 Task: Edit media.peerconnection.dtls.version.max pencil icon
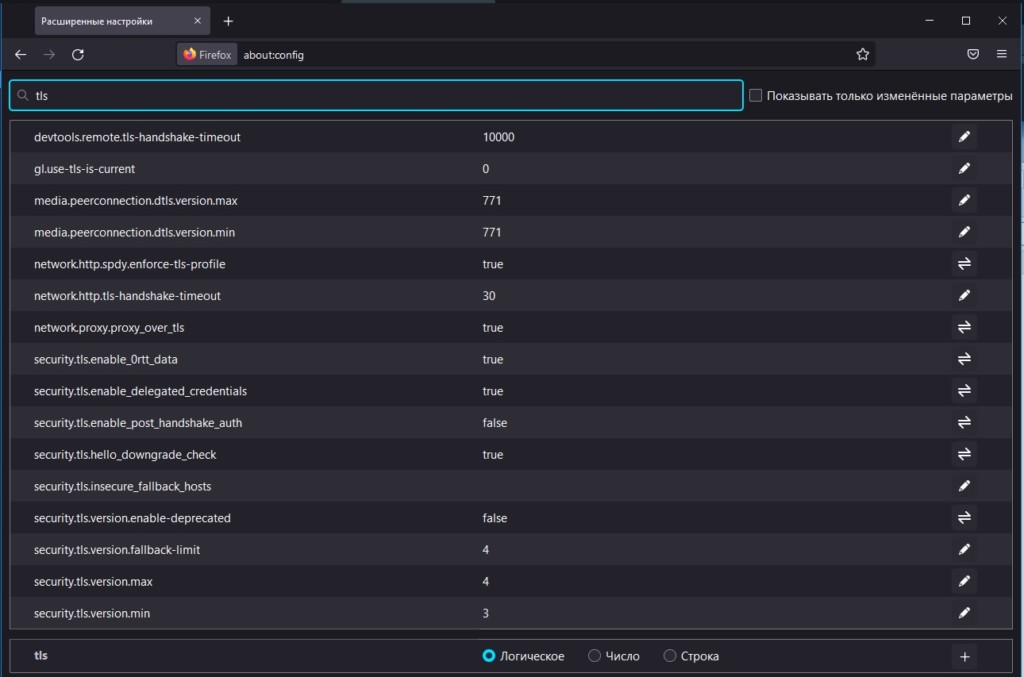click(x=964, y=200)
